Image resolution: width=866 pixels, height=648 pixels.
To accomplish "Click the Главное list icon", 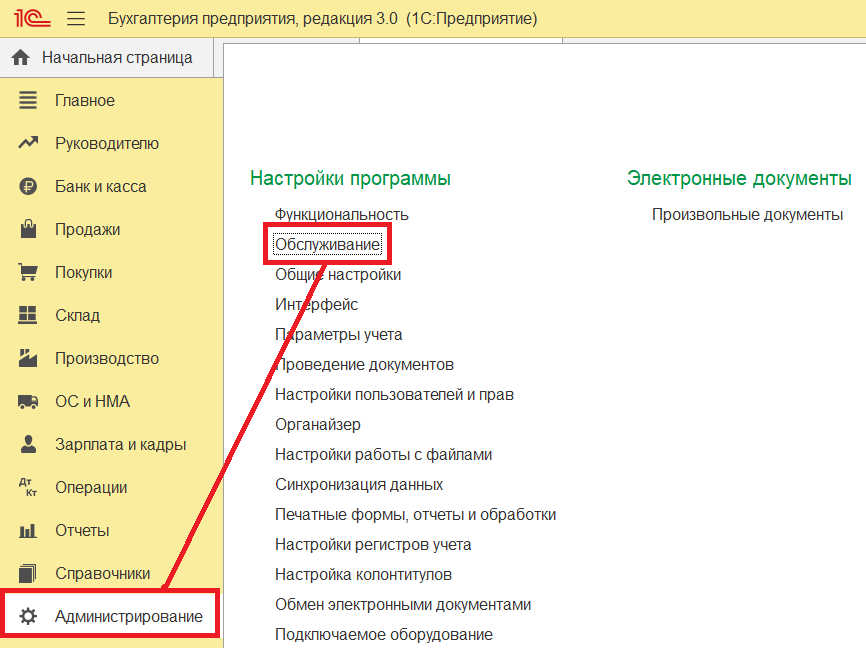I will pyautogui.click(x=28, y=101).
